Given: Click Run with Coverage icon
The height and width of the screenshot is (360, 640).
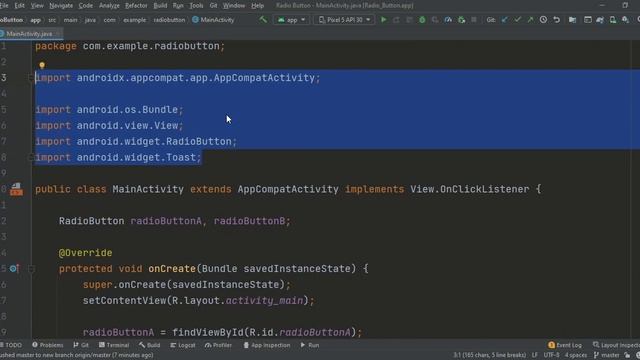Looking at the screenshot, I should [x=435, y=20].
